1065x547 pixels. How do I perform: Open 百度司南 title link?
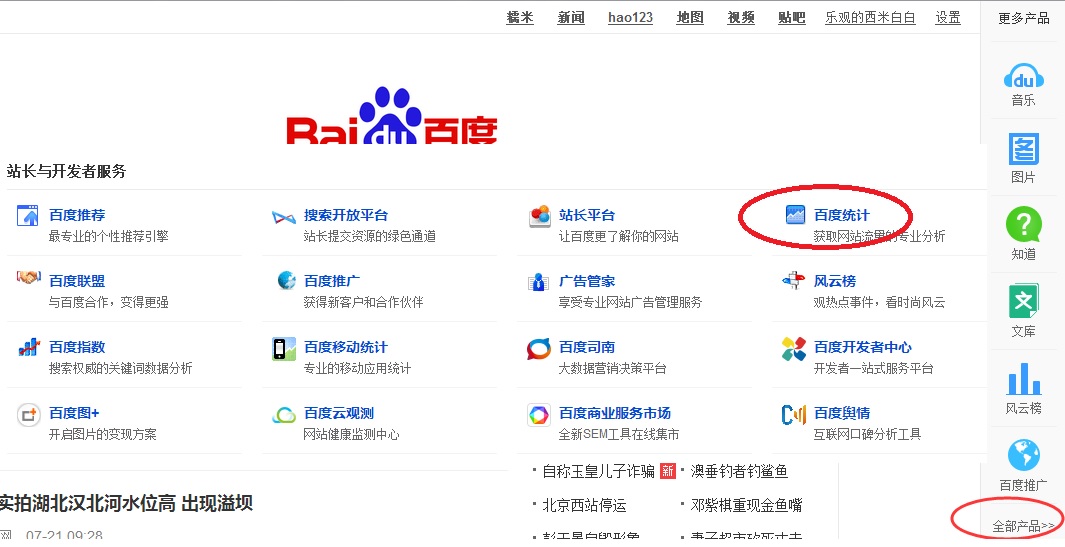[587, 347]
